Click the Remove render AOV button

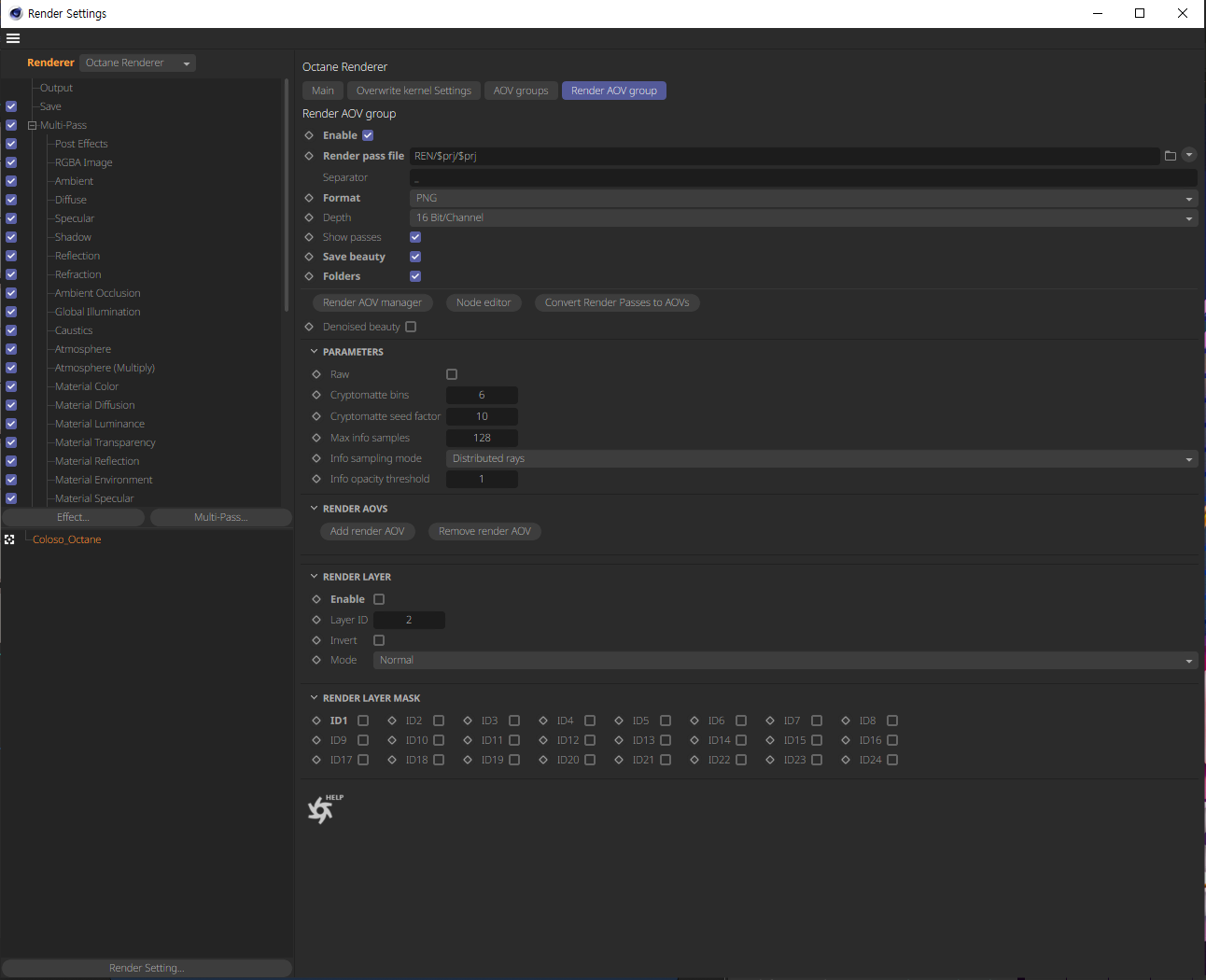[x=484, y=531]
